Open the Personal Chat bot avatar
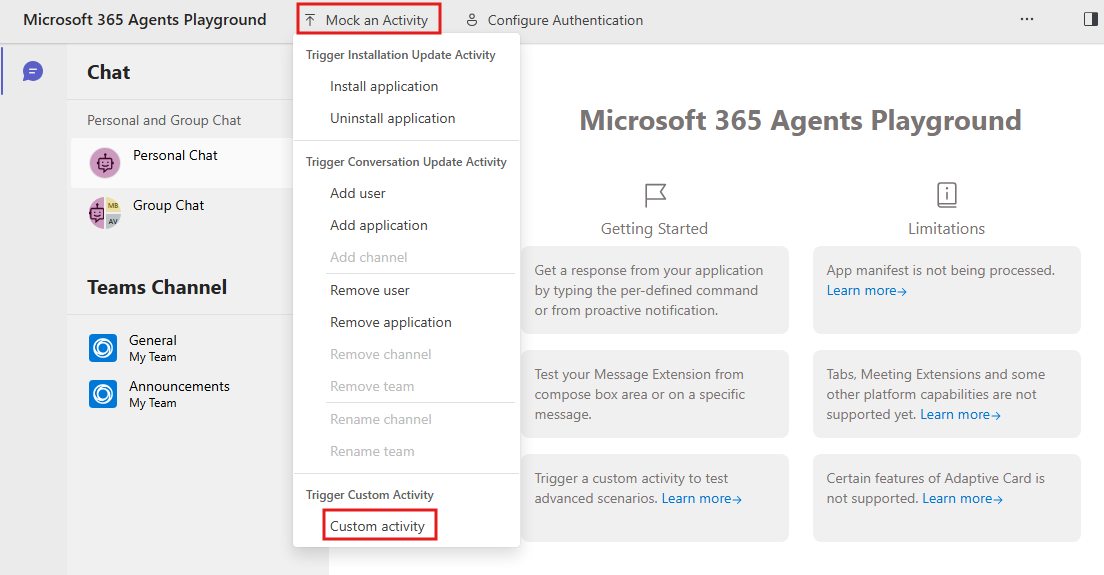The image size is (1104, 575). coord(105,163)
